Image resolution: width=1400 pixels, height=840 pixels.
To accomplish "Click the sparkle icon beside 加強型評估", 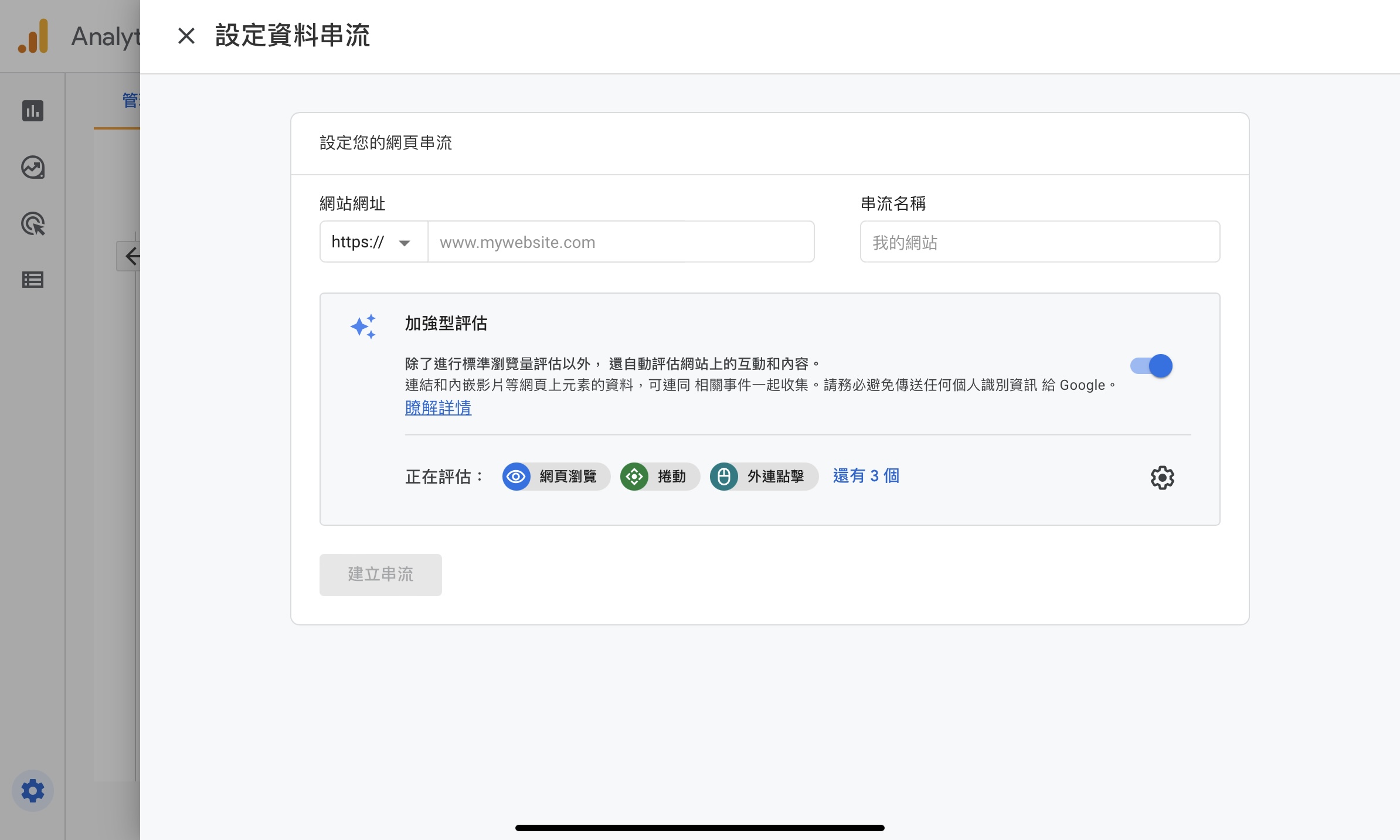I will (x=363, y=327).
